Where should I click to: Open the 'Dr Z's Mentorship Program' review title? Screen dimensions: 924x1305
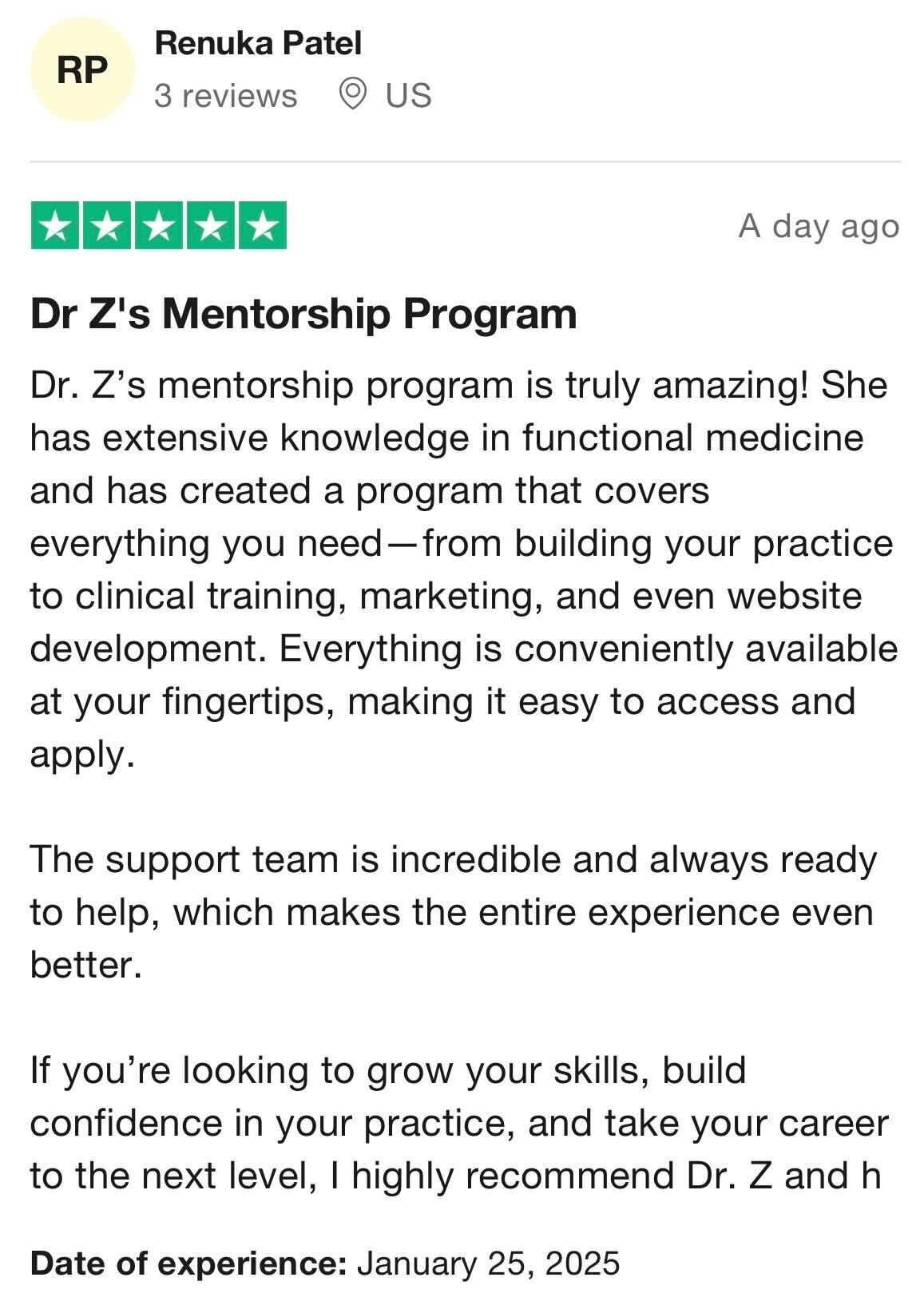pos(303,313)
